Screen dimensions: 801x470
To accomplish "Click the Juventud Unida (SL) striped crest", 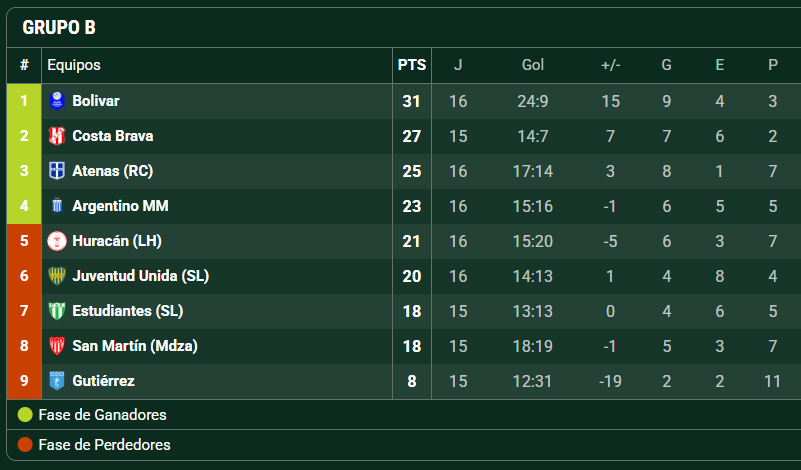I will point(57,276).
